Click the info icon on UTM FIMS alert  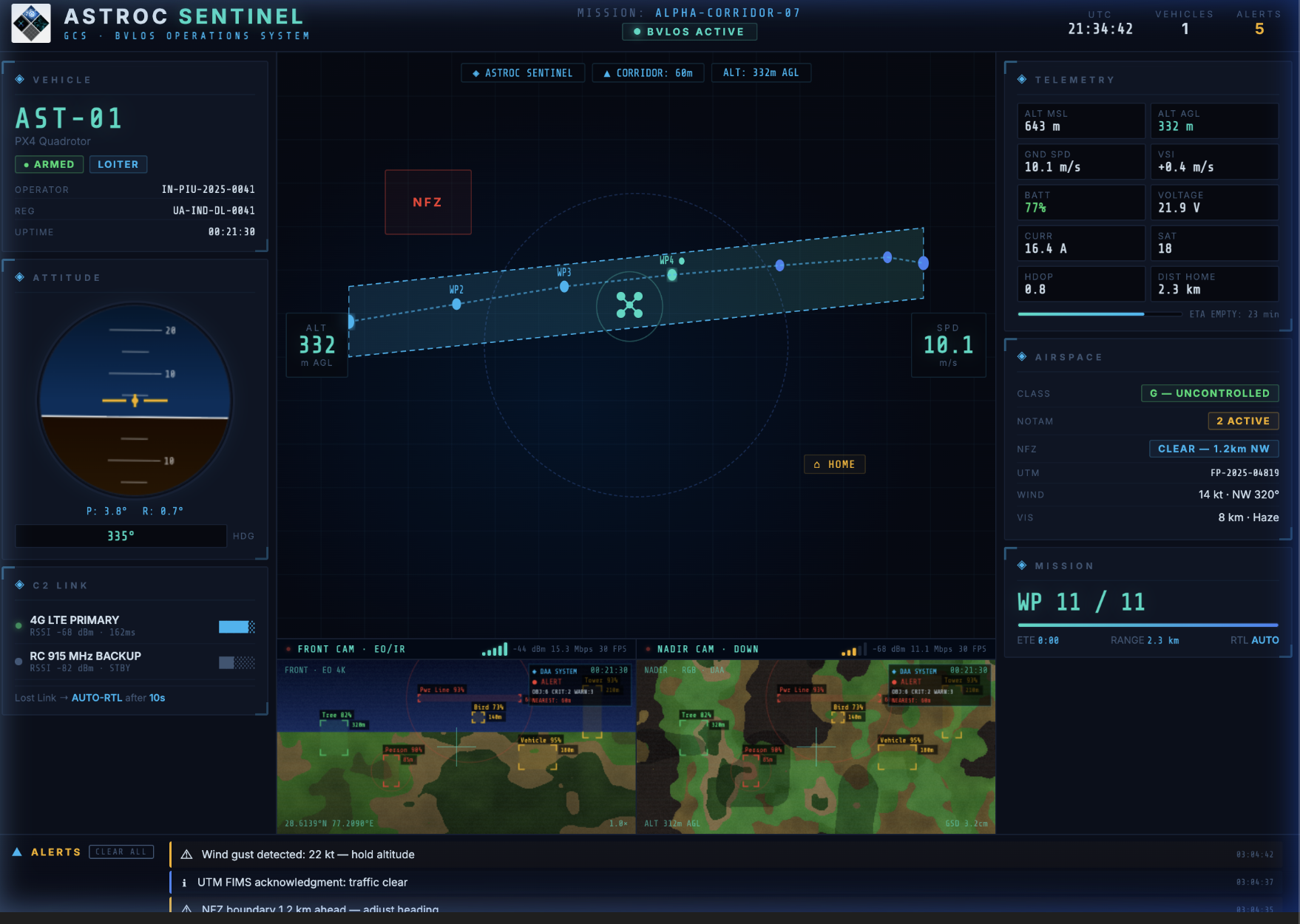coord(184,883)
